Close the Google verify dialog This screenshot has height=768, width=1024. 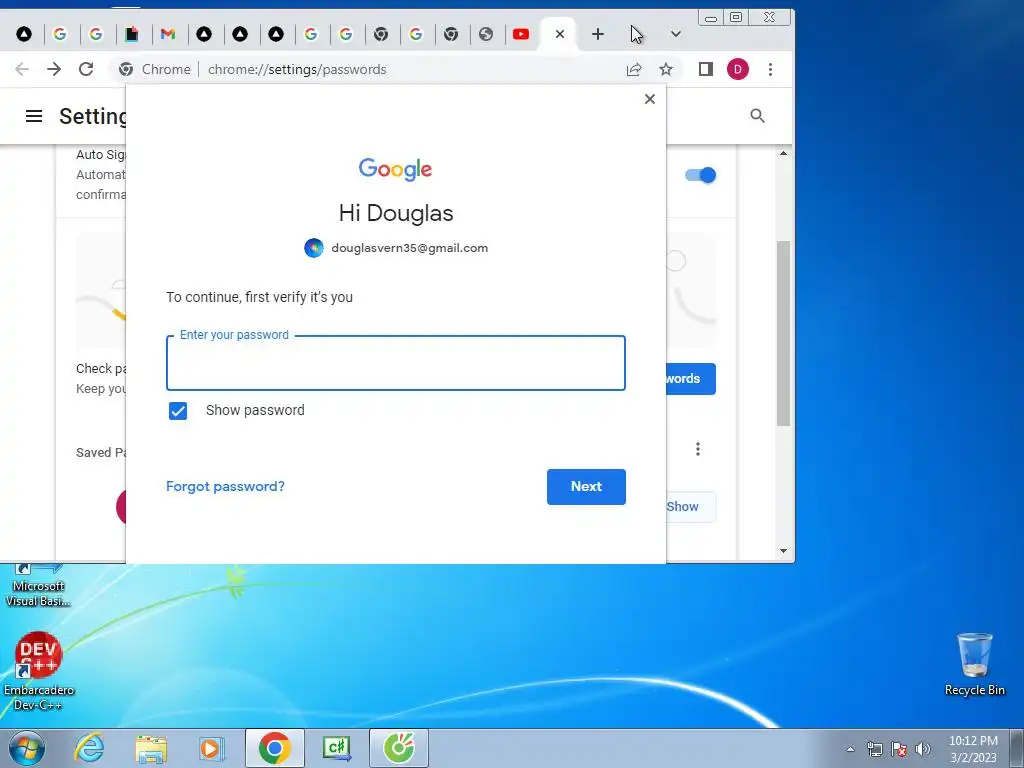pyautogui.click(x=650, y=99)
